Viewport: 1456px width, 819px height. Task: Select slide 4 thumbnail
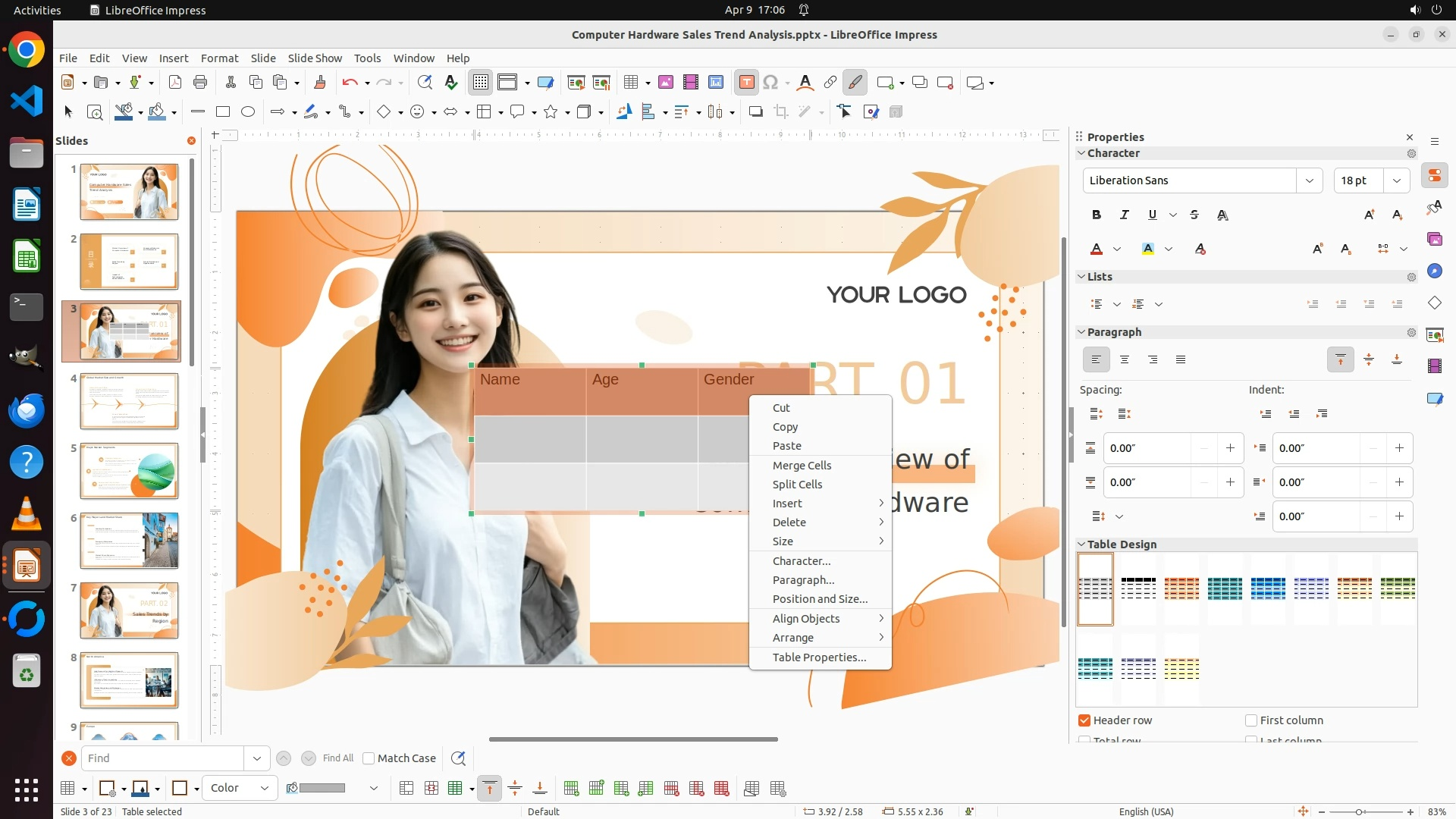click(129, 401)
